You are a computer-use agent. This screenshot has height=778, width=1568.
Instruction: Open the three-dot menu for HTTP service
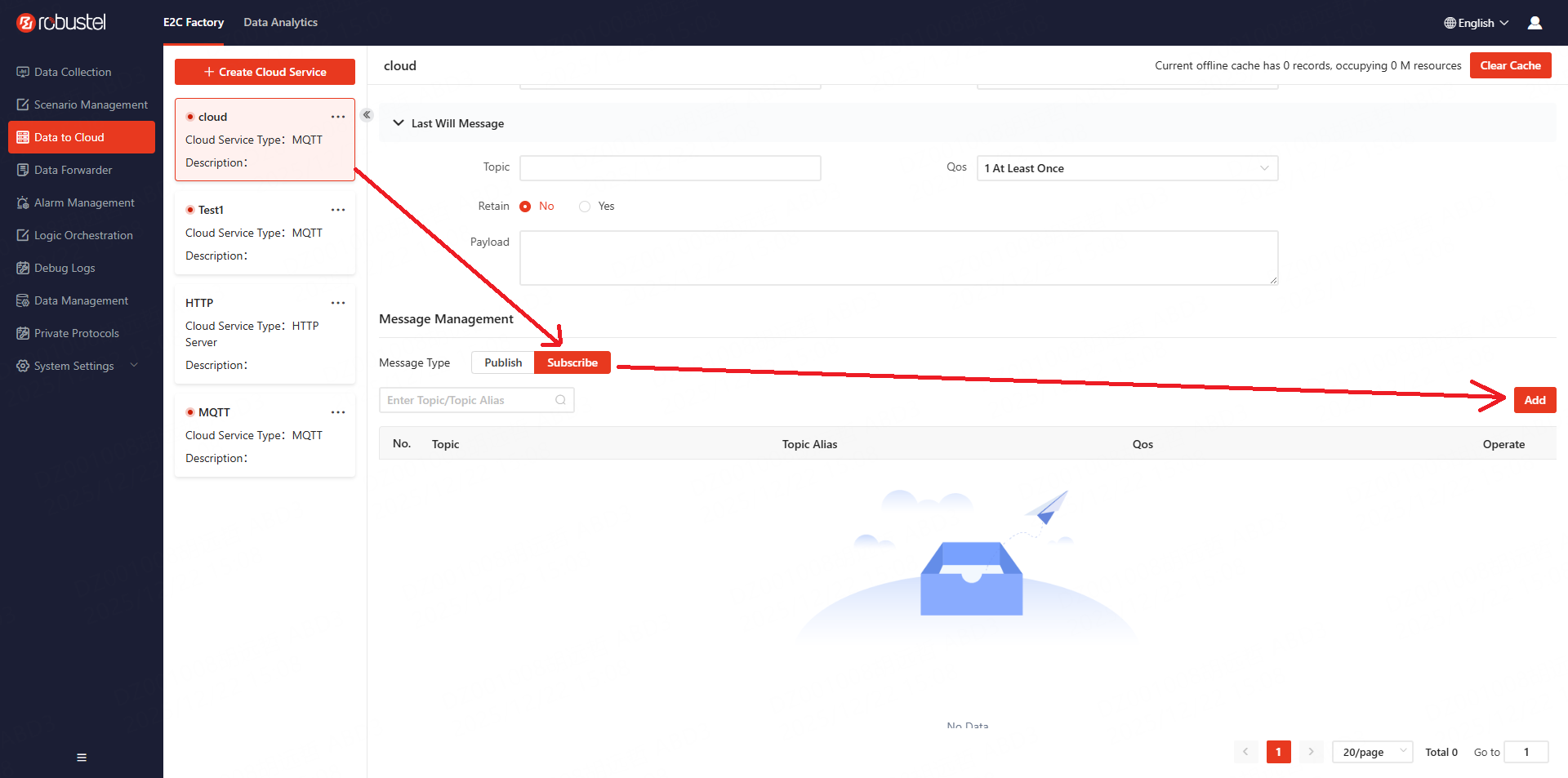338,303
